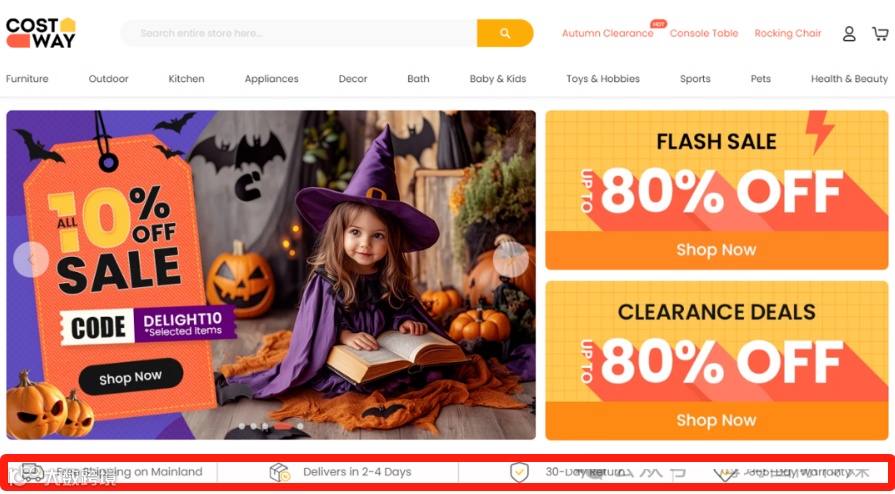Click Shop Now under Clearance Deals
The width and height of the screenshot is (895, 494).
pyautogui.click(x=716, y=420)
